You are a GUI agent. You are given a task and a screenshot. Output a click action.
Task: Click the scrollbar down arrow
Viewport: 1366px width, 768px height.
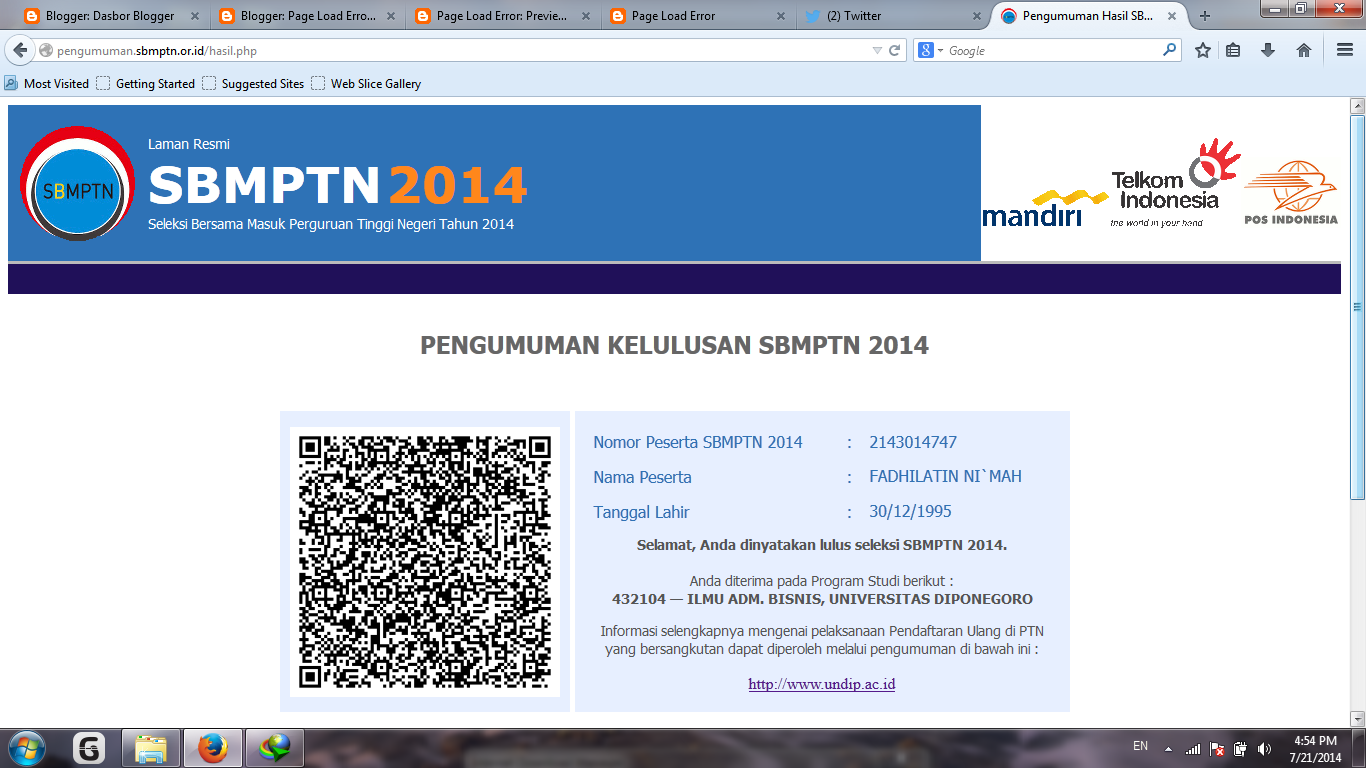1357,719
